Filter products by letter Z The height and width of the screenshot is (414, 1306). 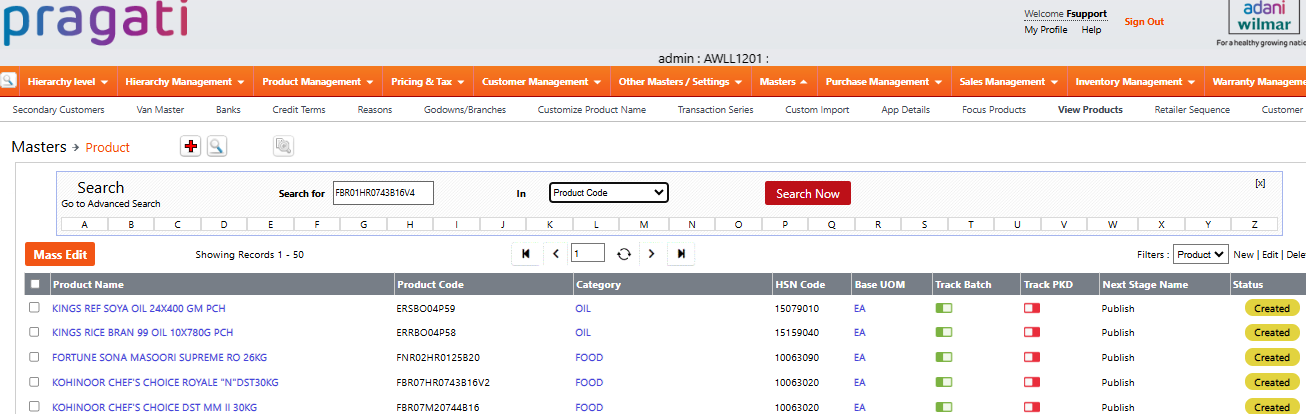pyautogui.click(x=1254, y=224)
